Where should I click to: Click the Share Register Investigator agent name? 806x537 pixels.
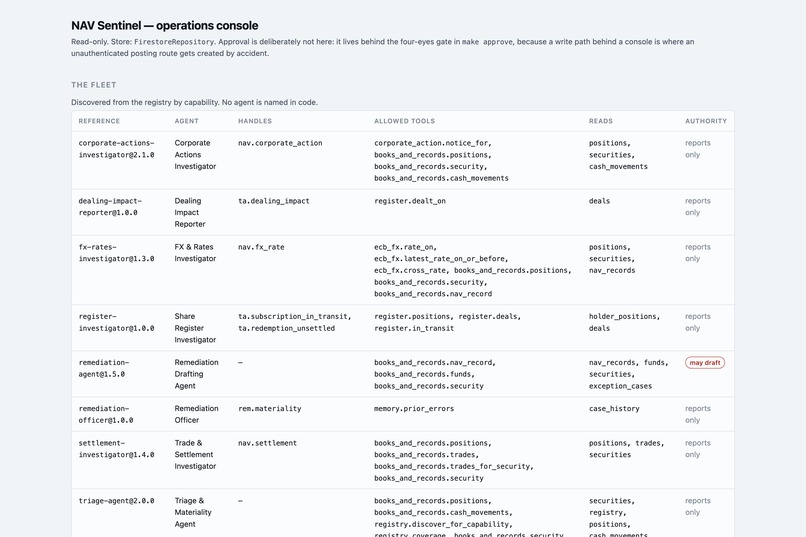point(195,328)
